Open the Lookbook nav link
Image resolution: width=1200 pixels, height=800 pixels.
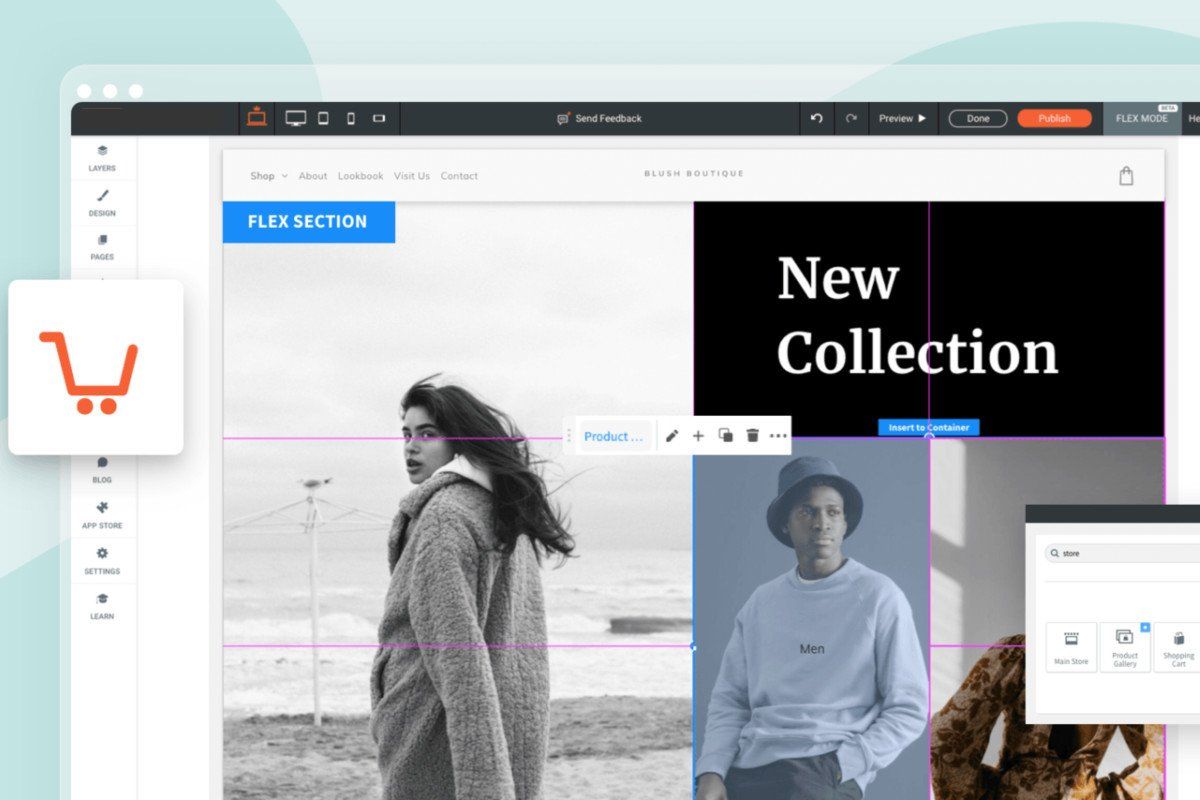[360, 176]
